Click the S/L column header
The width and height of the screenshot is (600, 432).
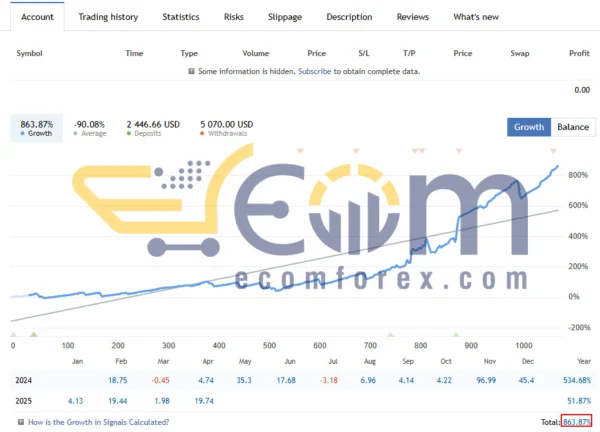point(364,53)
